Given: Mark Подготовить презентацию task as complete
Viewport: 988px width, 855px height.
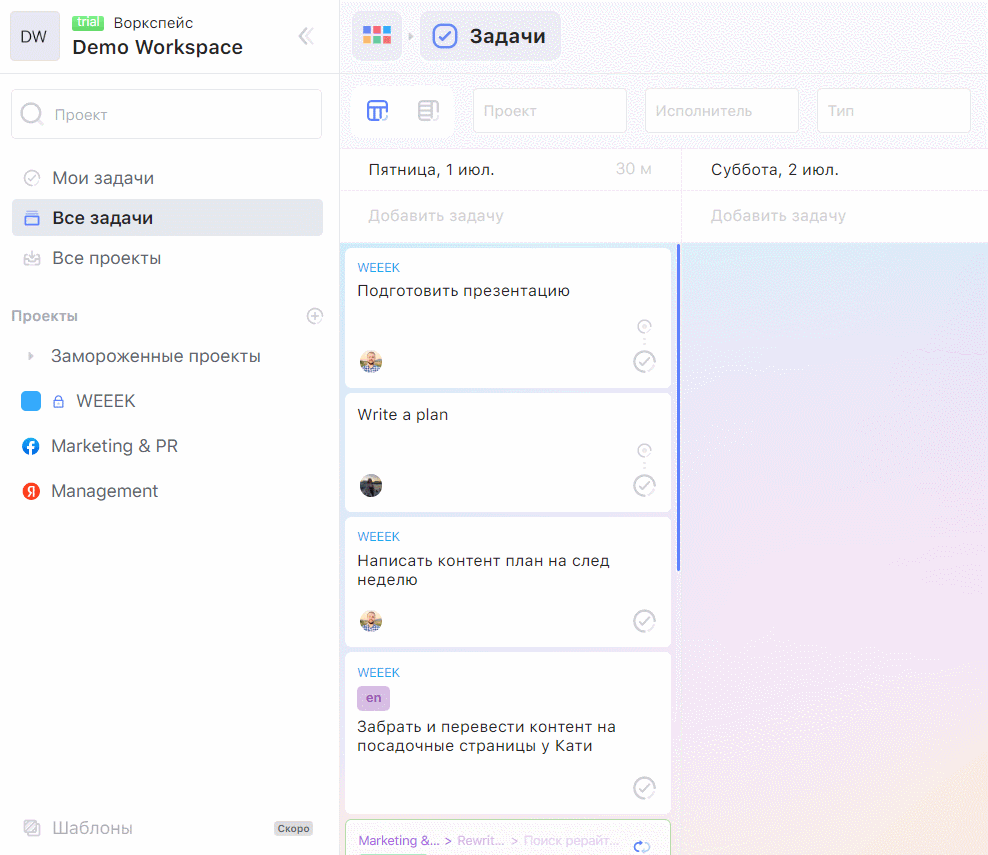Looking at the screenshot, I should 644,361.
